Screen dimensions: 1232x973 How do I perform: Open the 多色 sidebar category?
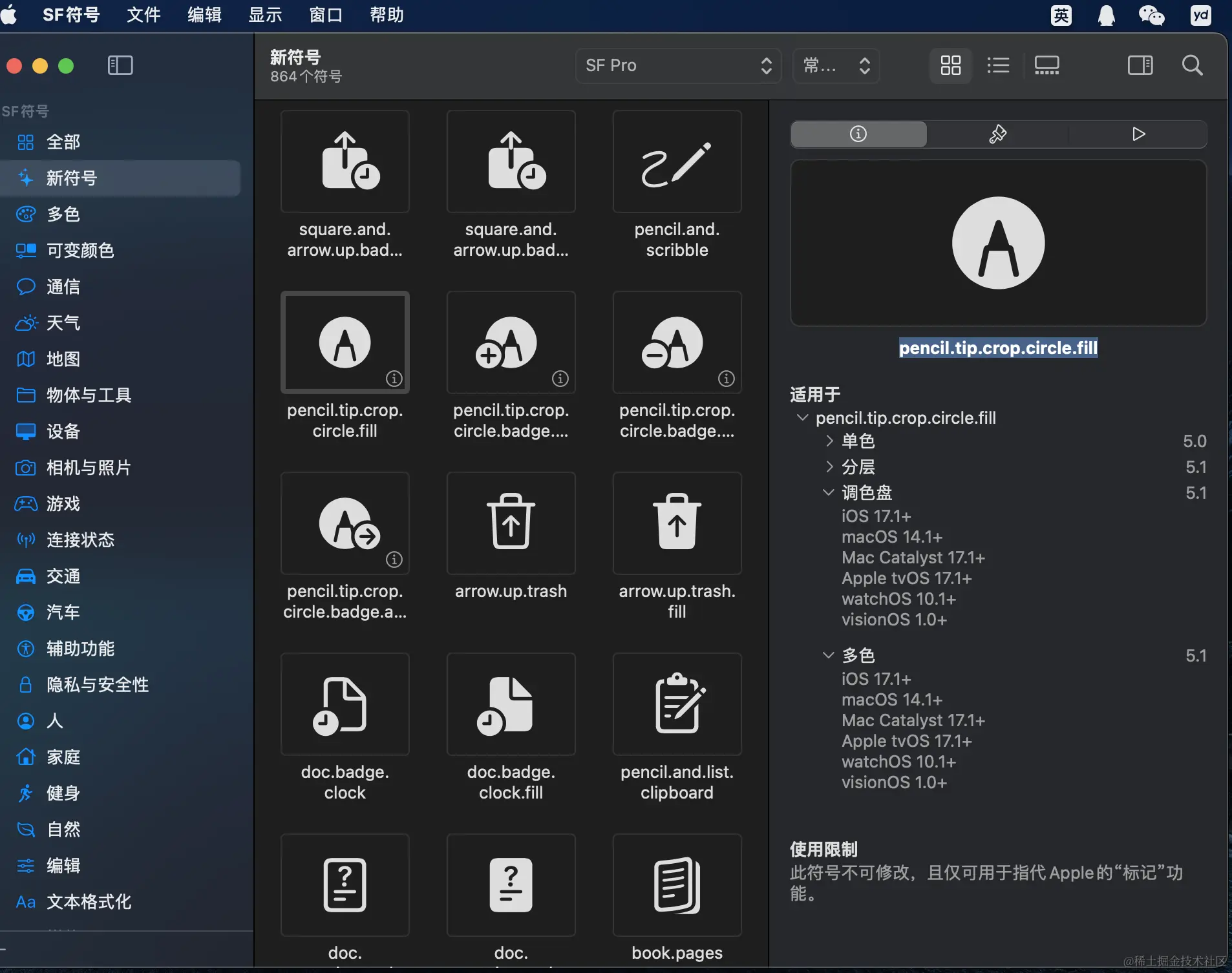coord(120,214)
